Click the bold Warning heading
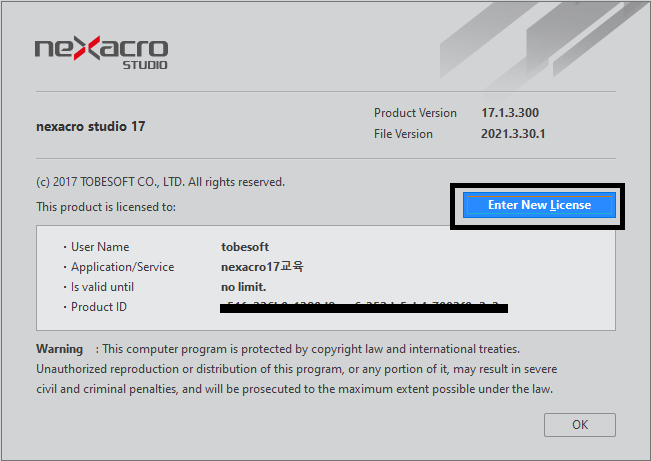651x461 pixels. [60, 349]
